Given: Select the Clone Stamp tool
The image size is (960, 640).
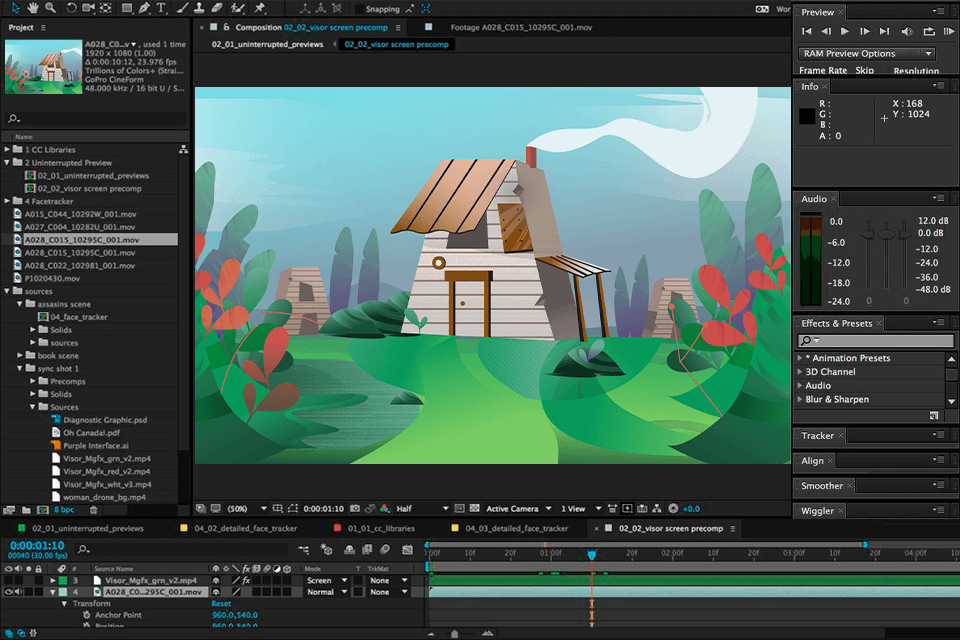Looking at the screenshot, I should click(x=201, y=8).
